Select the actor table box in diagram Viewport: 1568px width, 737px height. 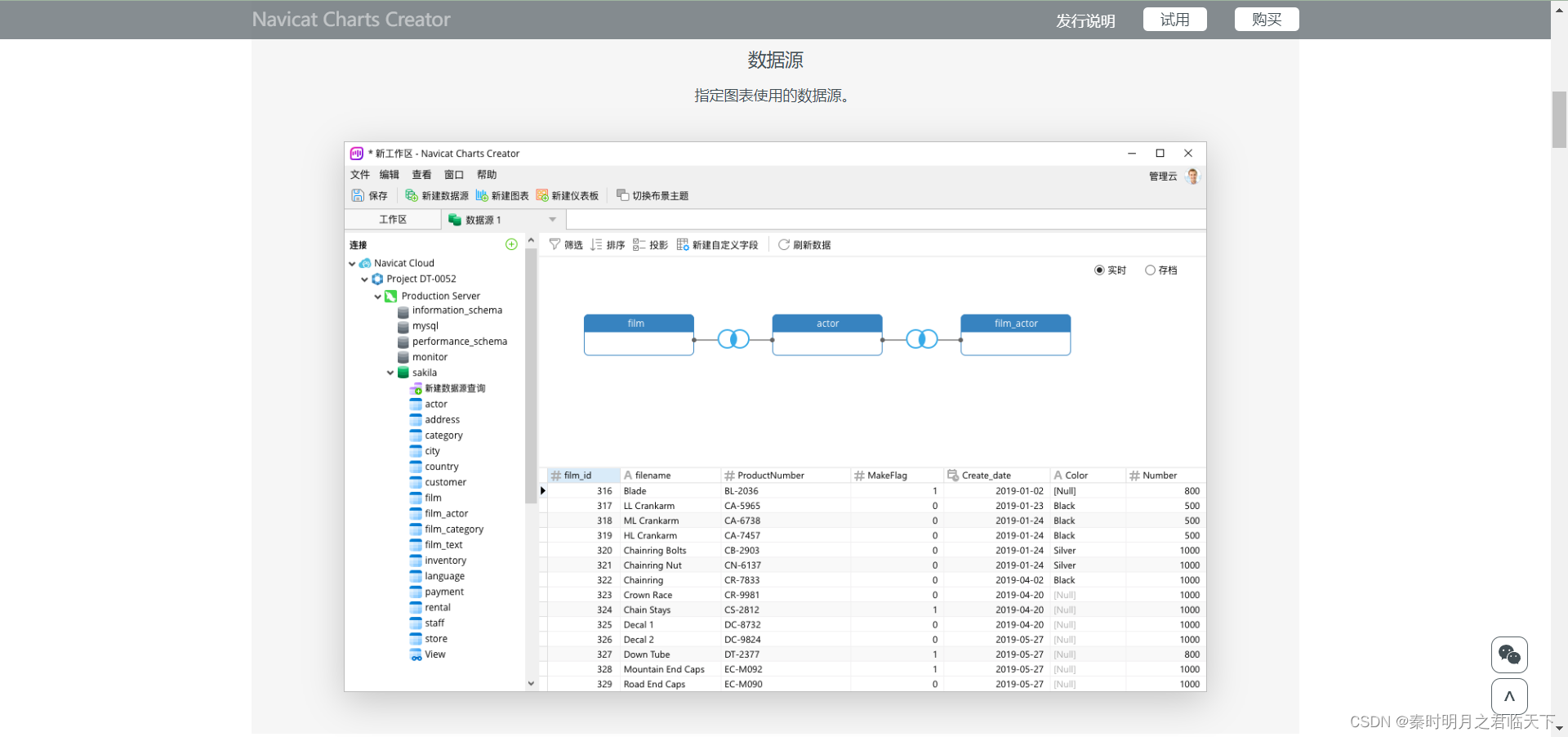click(x=827, y=335)
